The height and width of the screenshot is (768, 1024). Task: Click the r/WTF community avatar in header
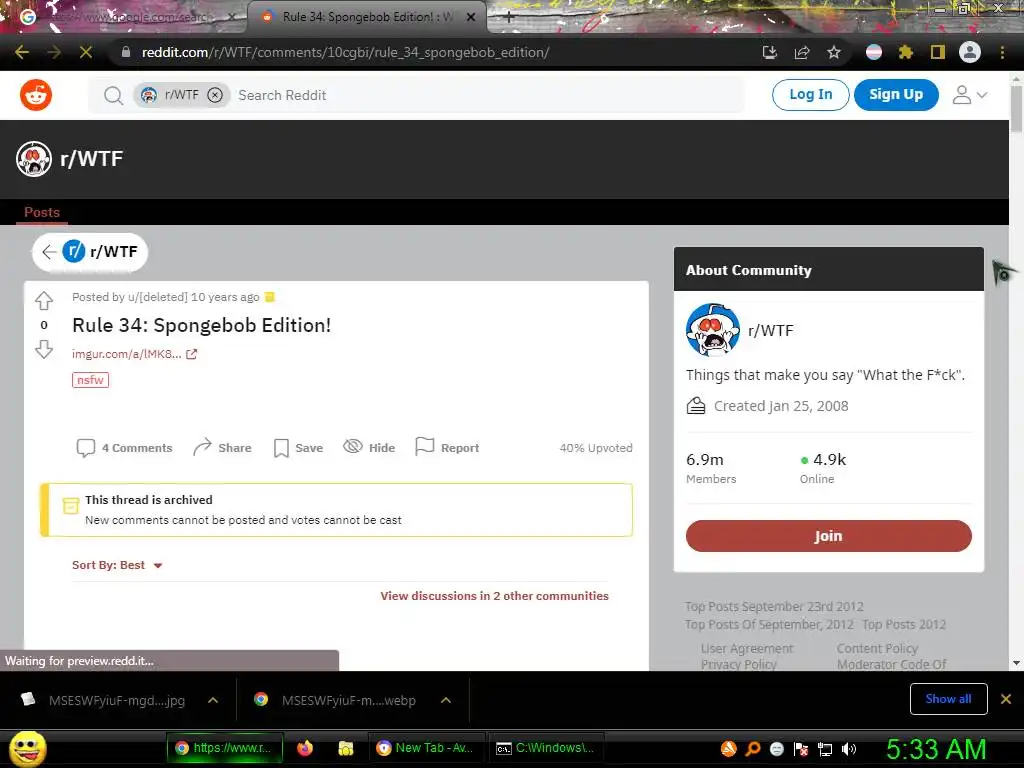pyautogui.click(x=34, y=159)
